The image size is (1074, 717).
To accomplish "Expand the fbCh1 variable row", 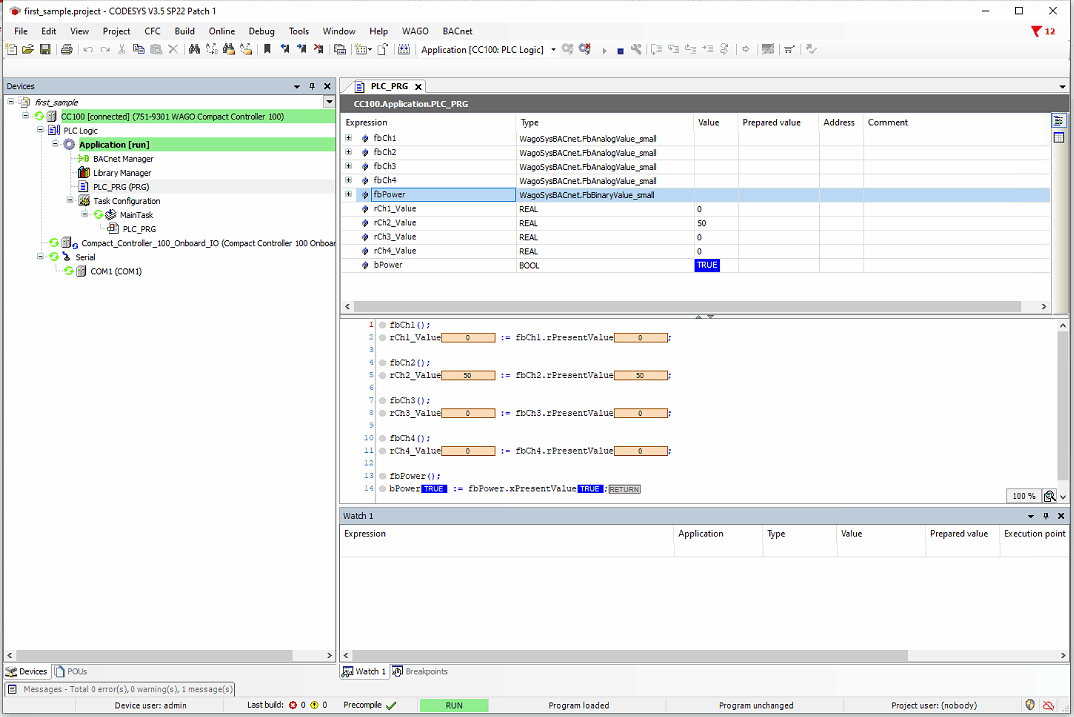I will tap(349, 138).
